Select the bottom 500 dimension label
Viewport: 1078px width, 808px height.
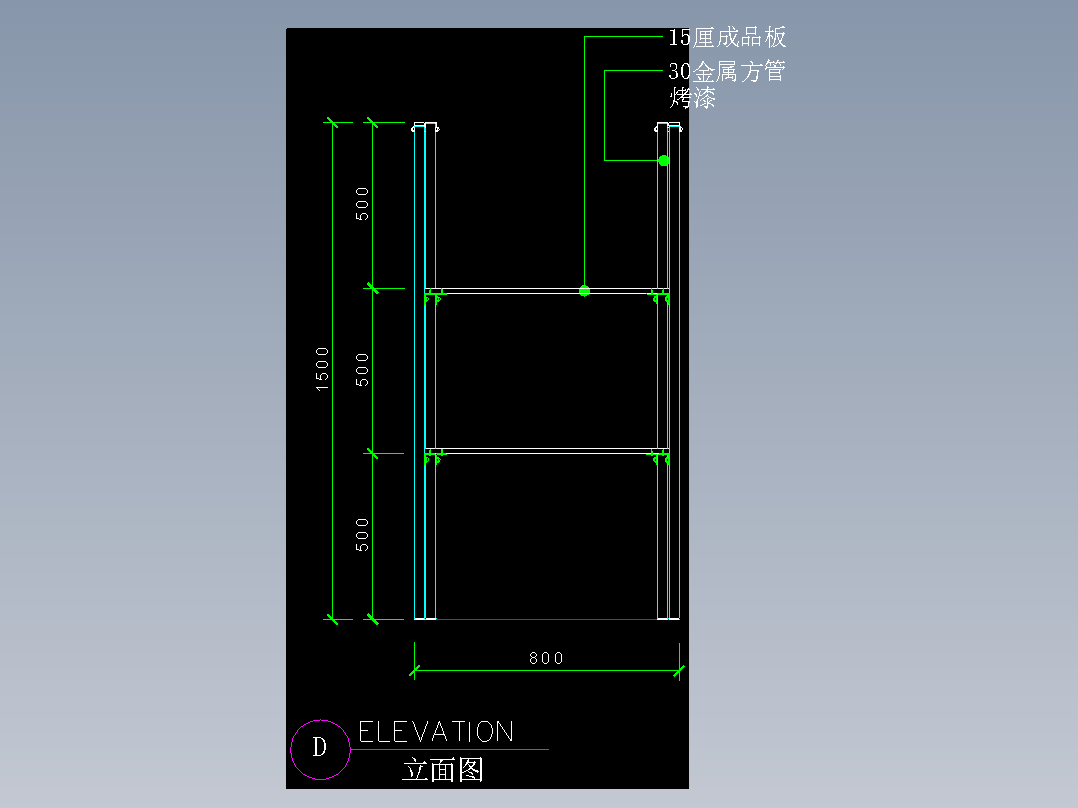[x=362, y=535]
